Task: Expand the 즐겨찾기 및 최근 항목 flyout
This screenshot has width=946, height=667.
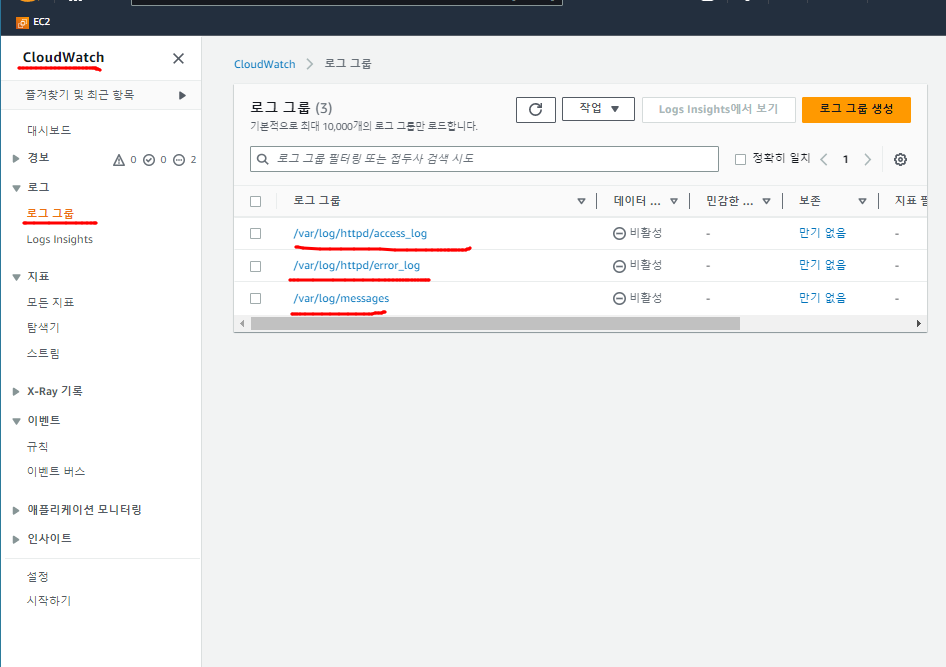Action: pyautogui.click(x=182, y=95)
